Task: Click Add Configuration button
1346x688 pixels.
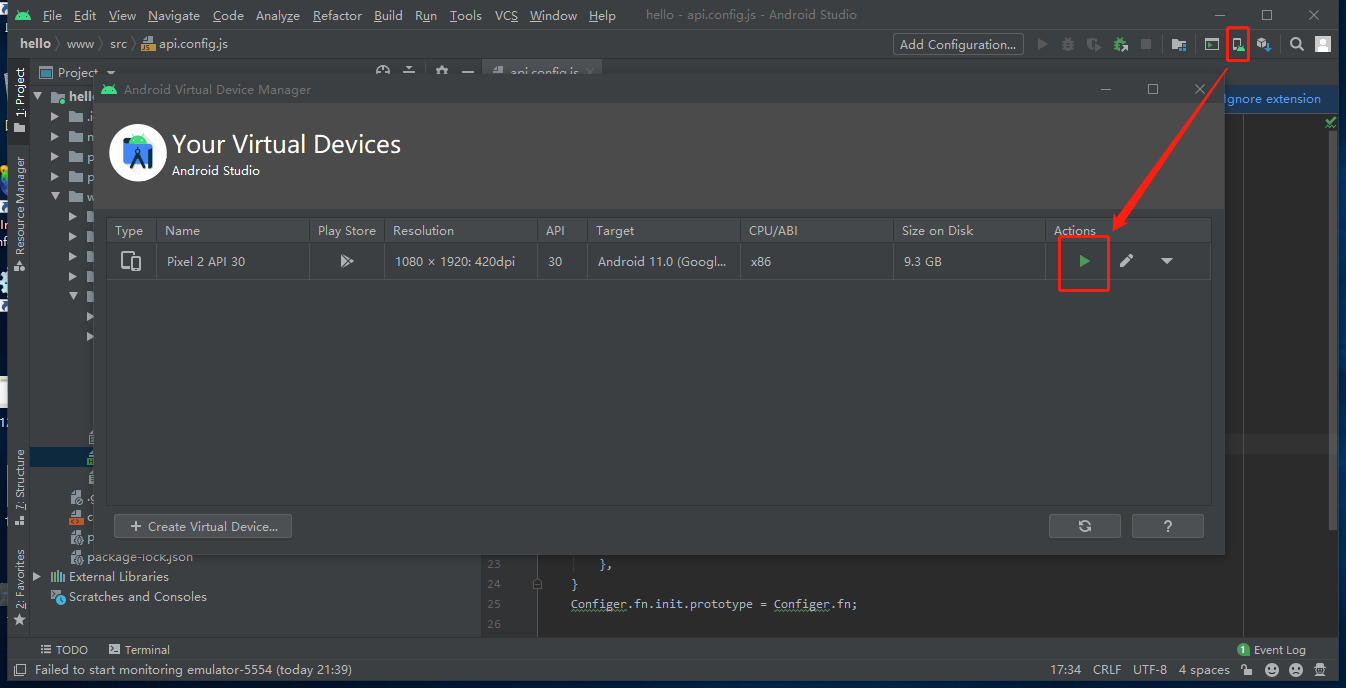Action: (958, 44)
